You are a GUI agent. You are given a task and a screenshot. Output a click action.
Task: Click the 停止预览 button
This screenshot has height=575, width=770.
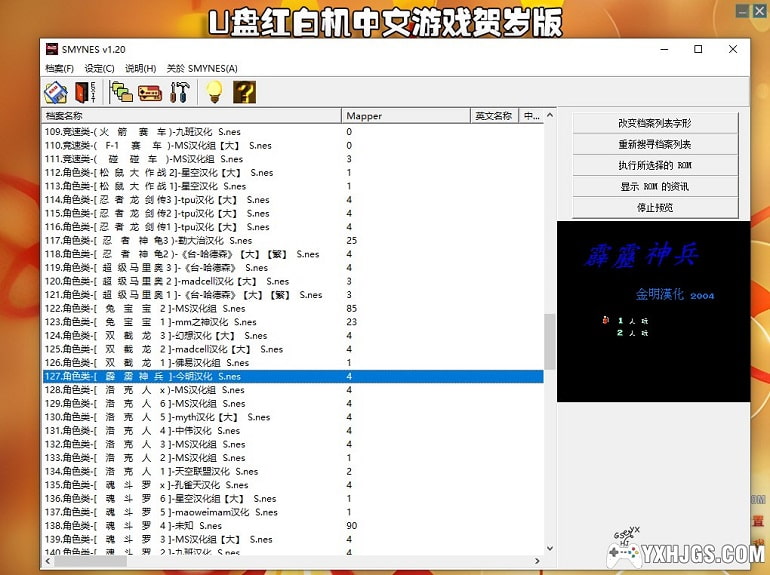coord(654,207)
